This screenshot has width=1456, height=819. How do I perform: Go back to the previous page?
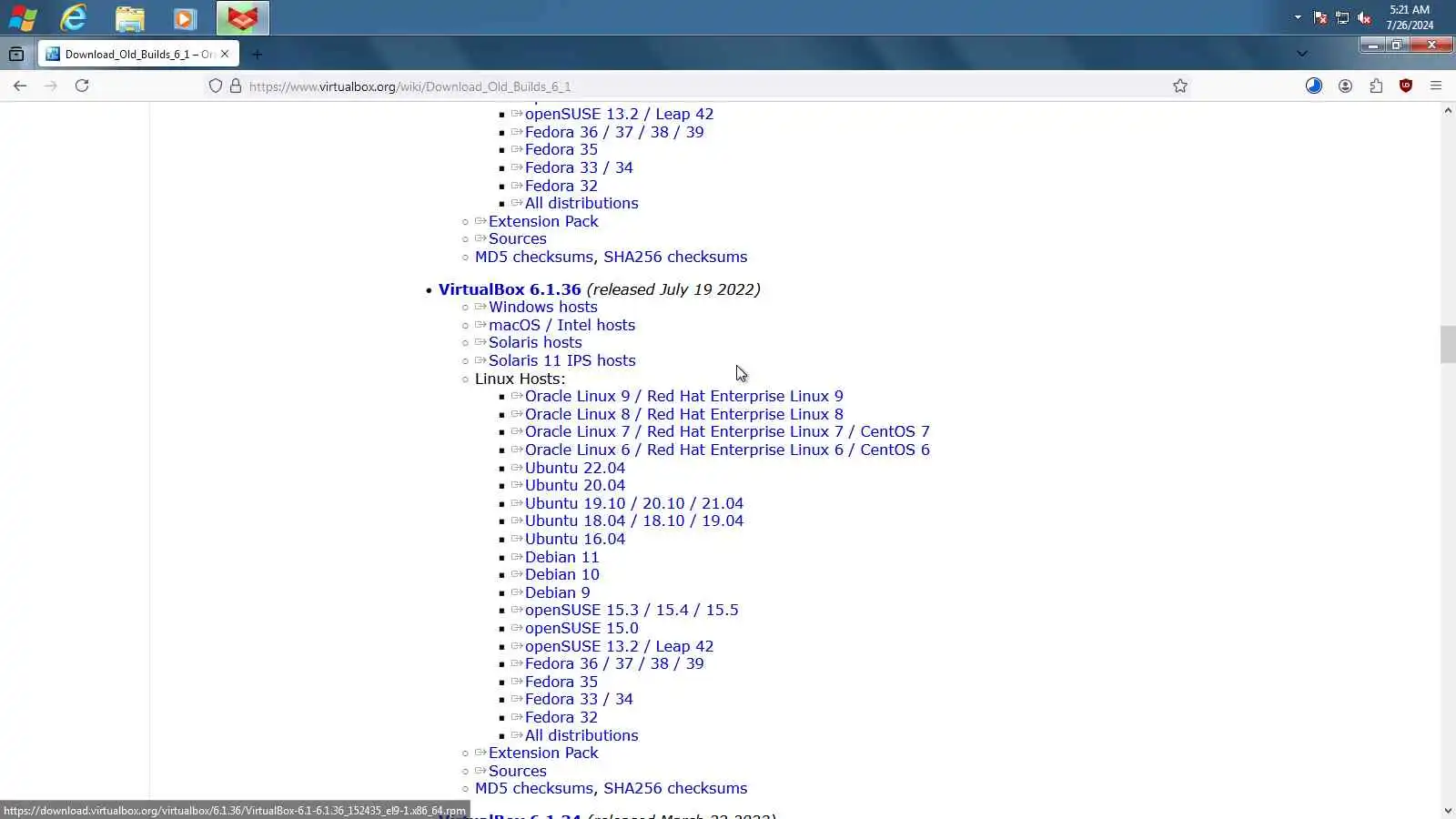coord(20,86)
